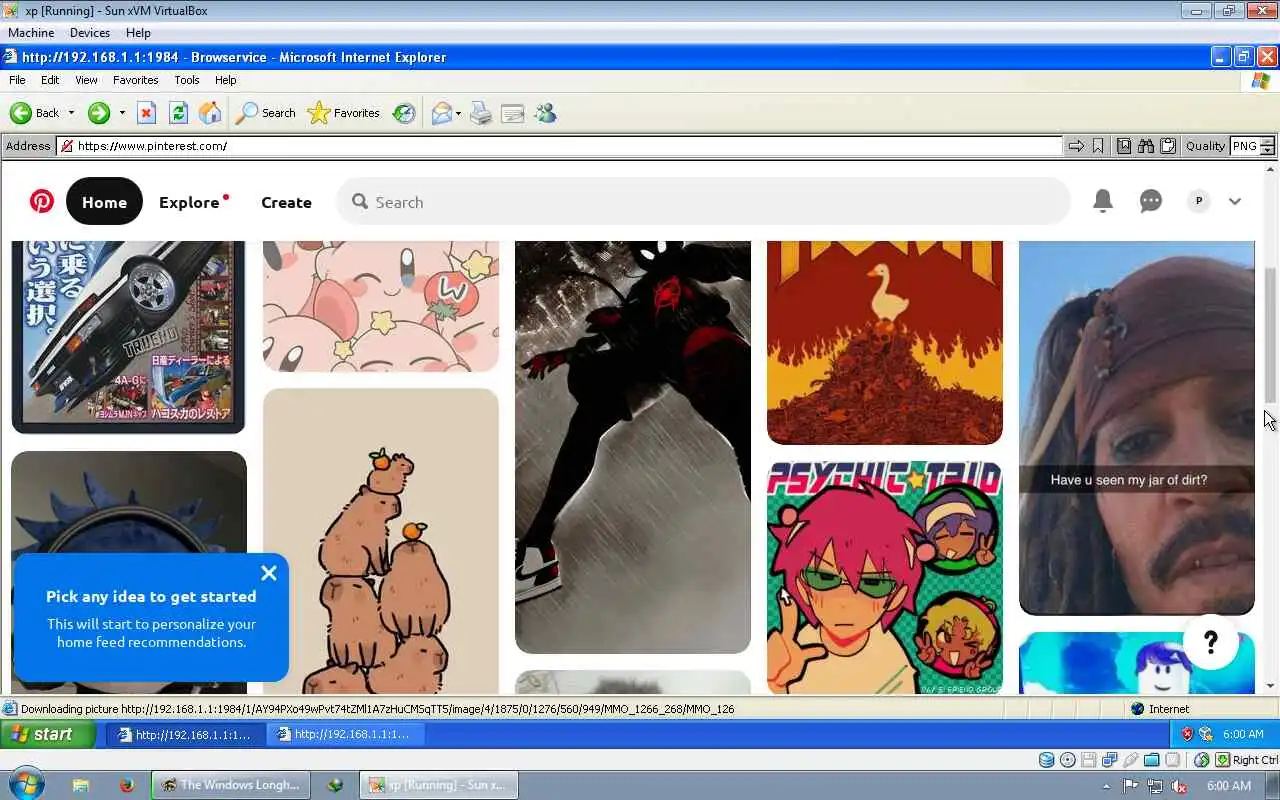Image resolution: width=1280 pixels, height=800 pixels.
Task: Click the IE Refresh icon
Action: (178, 113)
